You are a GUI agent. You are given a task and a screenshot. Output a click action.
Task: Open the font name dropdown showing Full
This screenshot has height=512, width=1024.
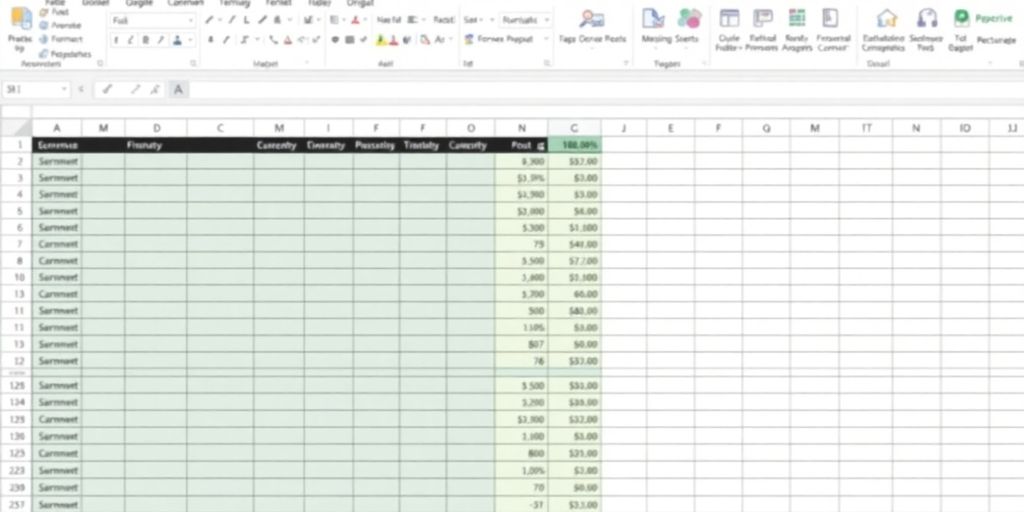pos(190,21)
